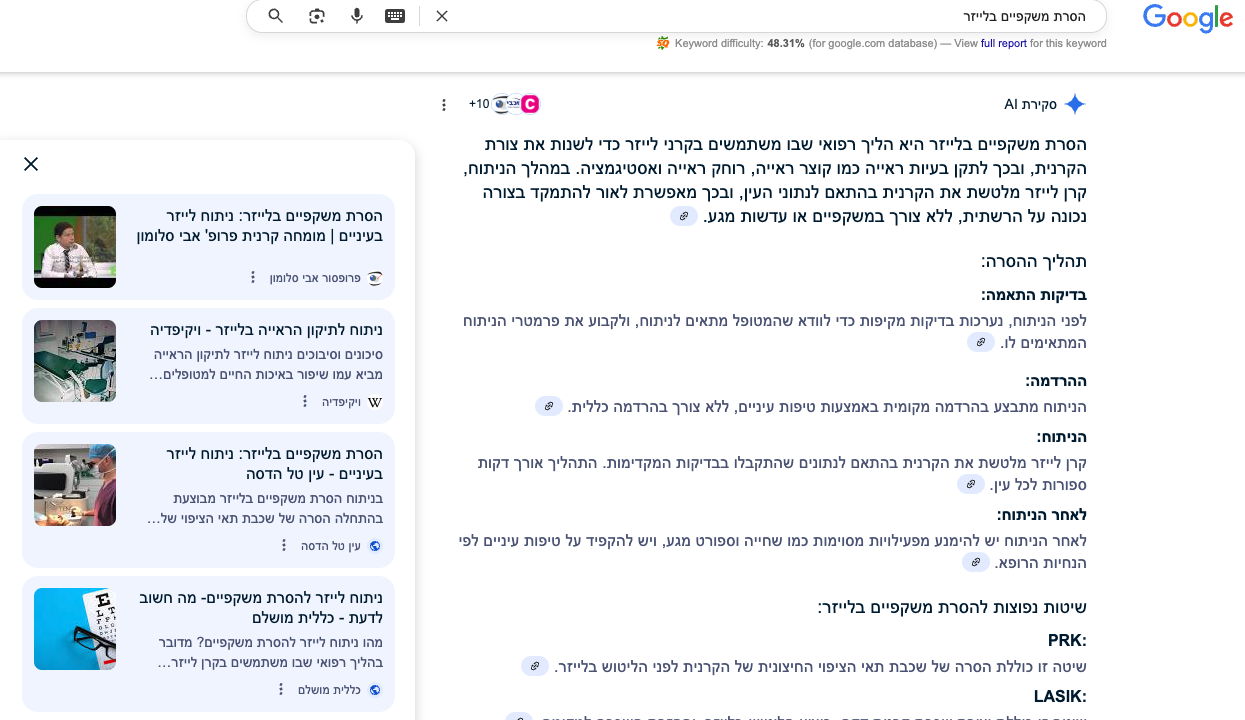Open the options menu for עין טל הדסה

[x=285, y=545]
